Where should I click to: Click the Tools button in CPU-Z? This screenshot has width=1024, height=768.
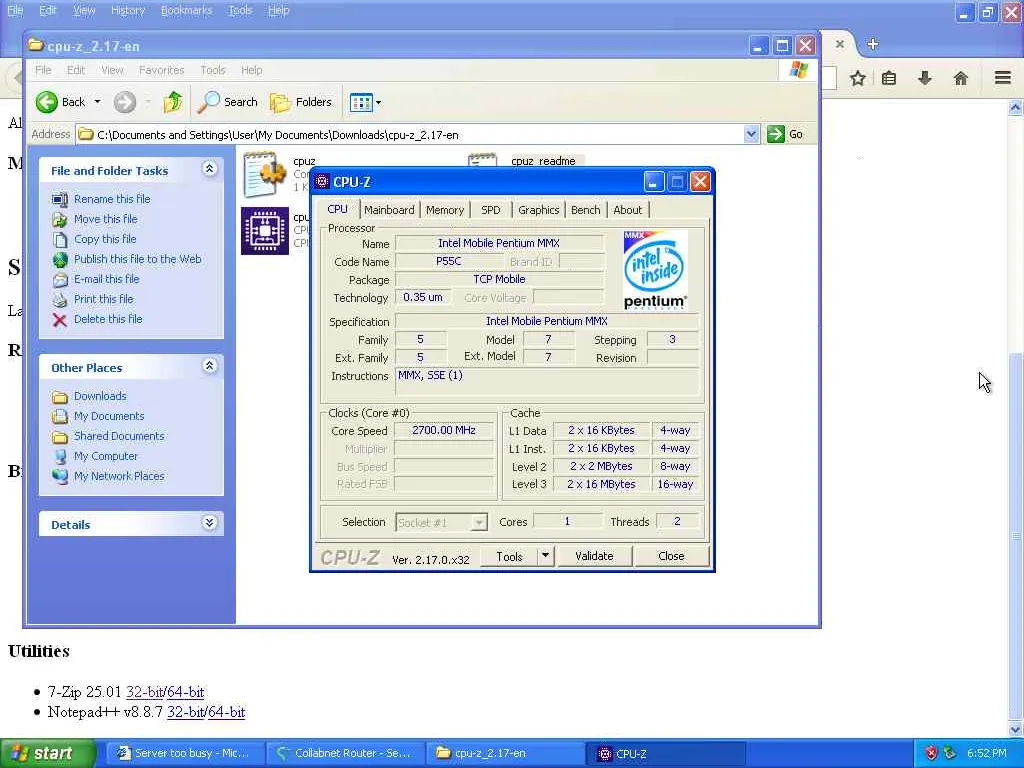tap(509, 556)
